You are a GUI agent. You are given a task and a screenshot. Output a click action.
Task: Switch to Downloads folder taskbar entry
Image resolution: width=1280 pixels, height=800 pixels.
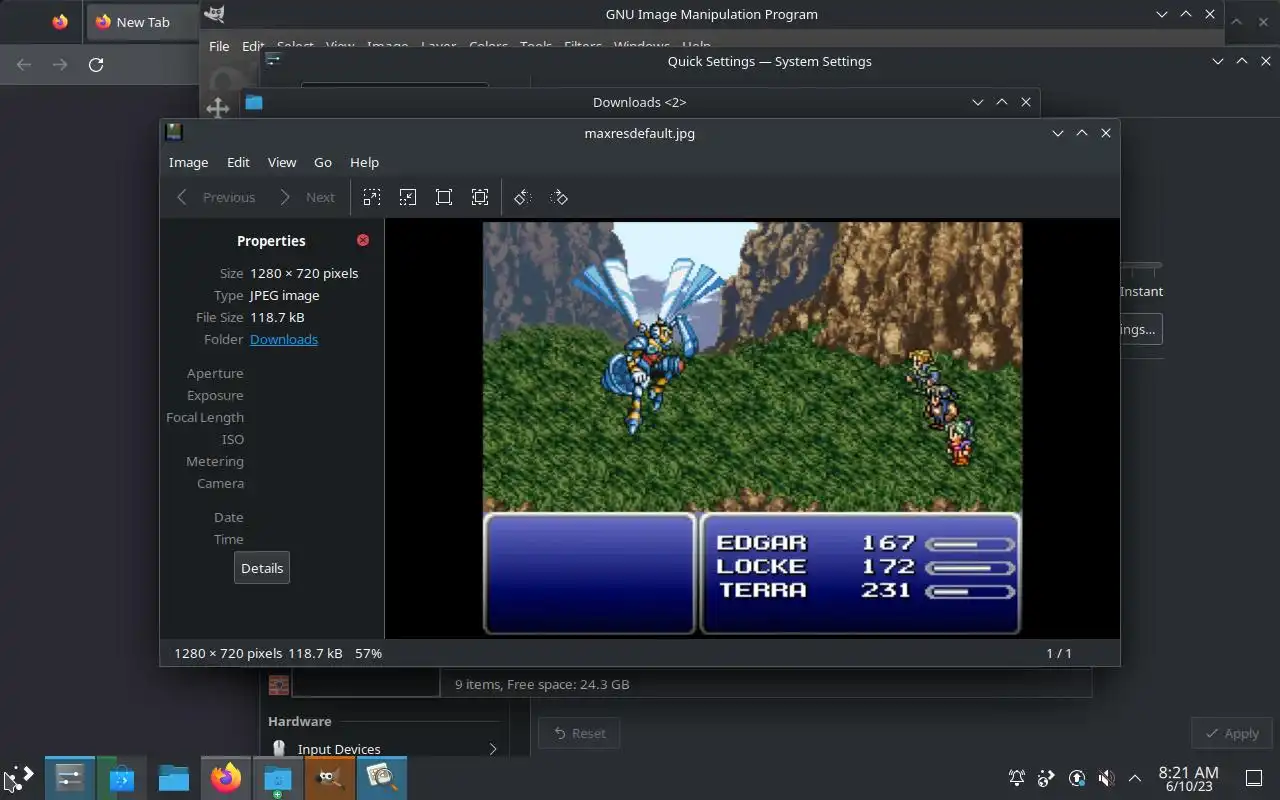[277, 777]
